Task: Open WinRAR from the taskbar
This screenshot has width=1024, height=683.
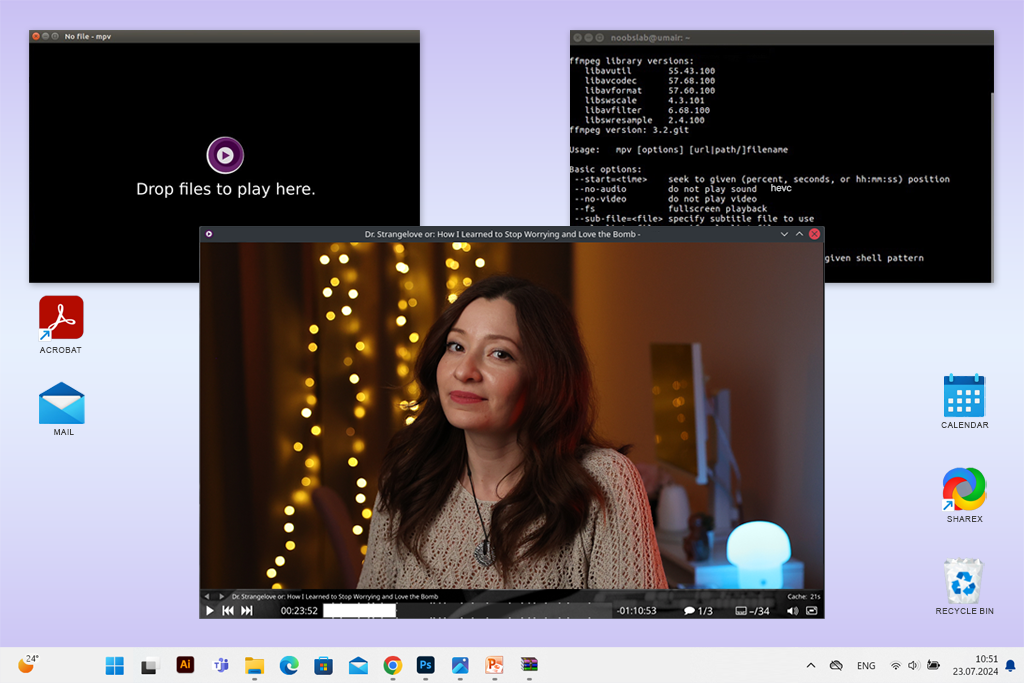Action: pyautogui.click(x=529, y=665)
